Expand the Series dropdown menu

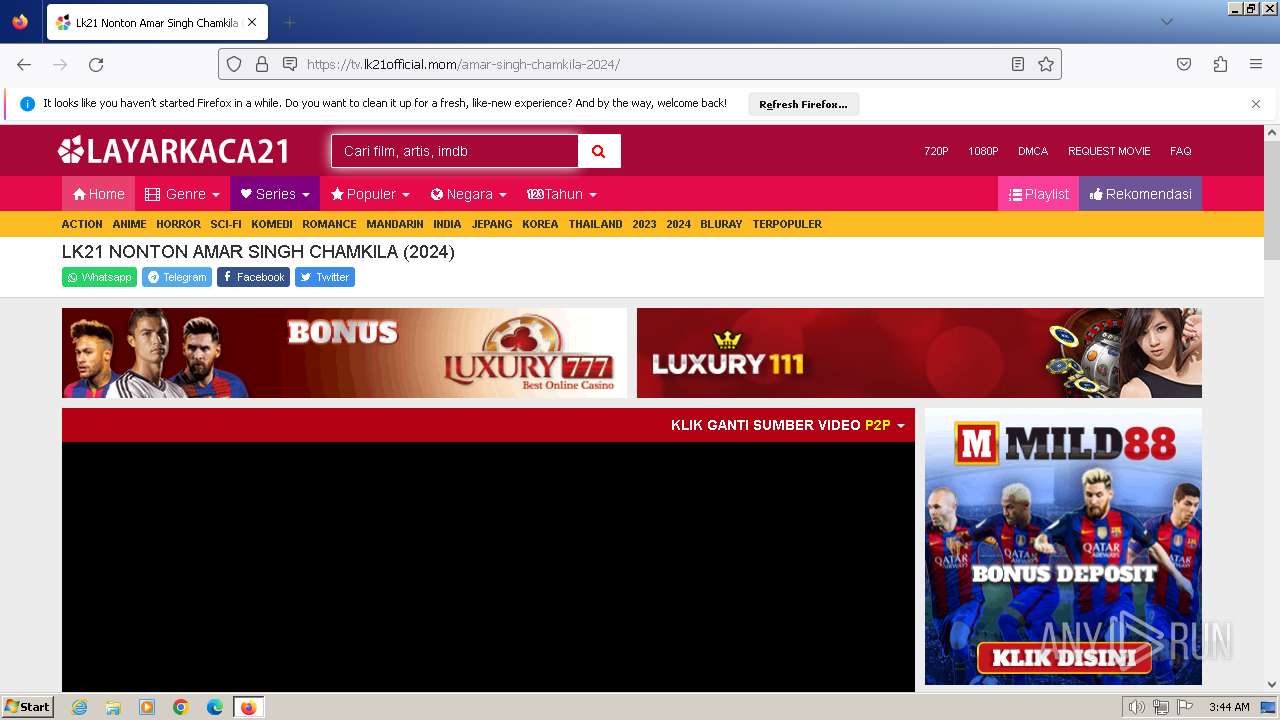[275, 194]
